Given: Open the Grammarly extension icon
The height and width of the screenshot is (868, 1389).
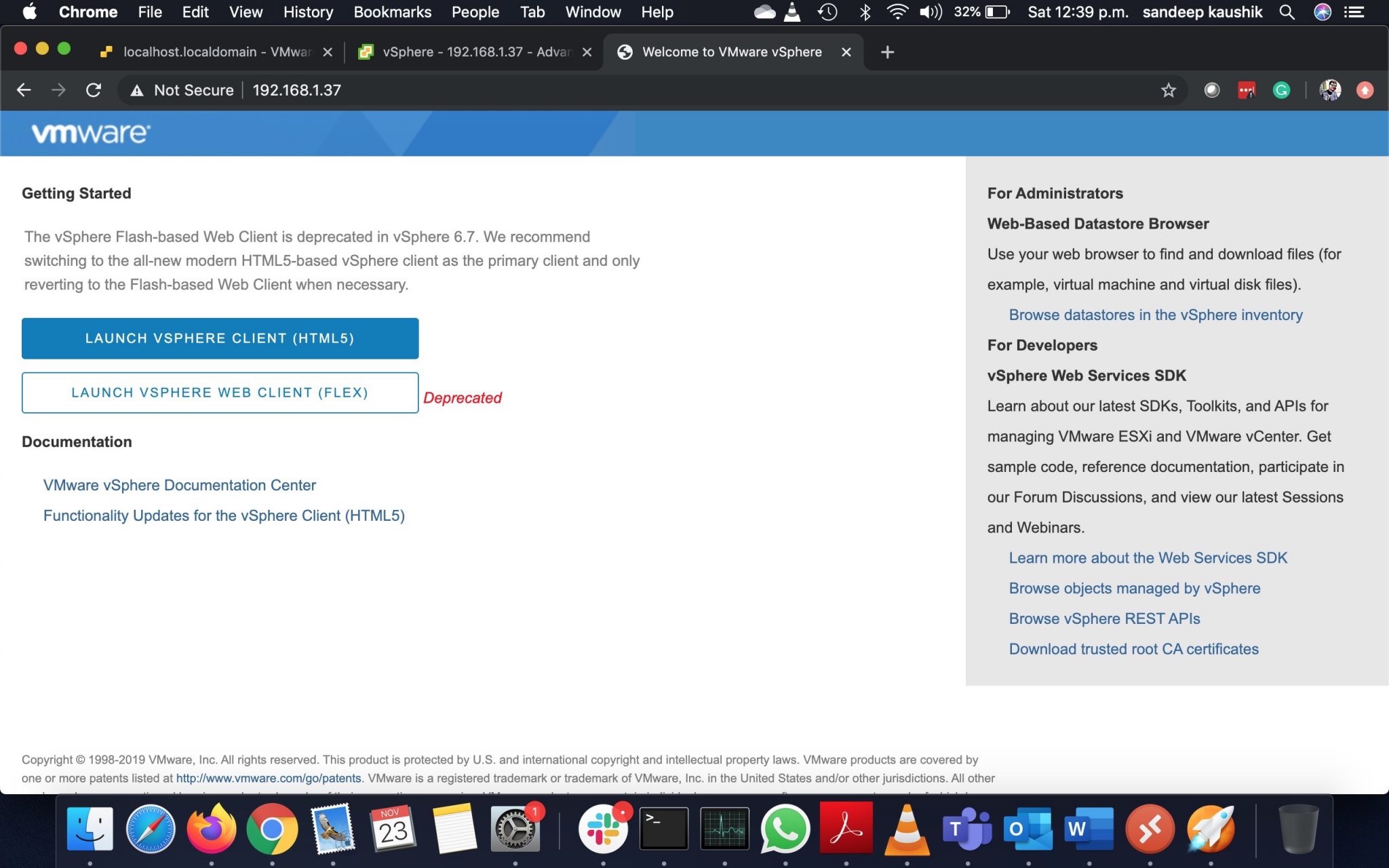Looking at the screenshot, I should click(x=1281, y=90).
